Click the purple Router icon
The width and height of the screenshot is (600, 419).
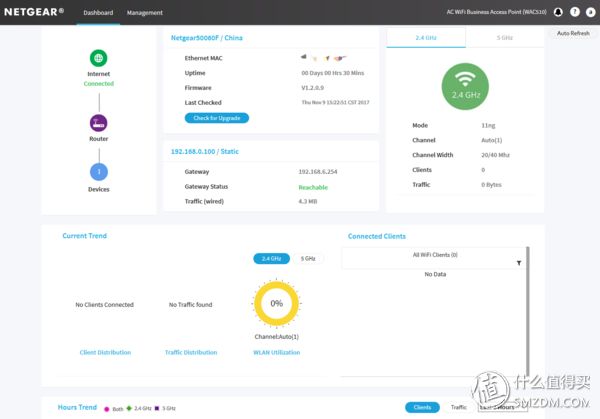click(x=99, y=123)
